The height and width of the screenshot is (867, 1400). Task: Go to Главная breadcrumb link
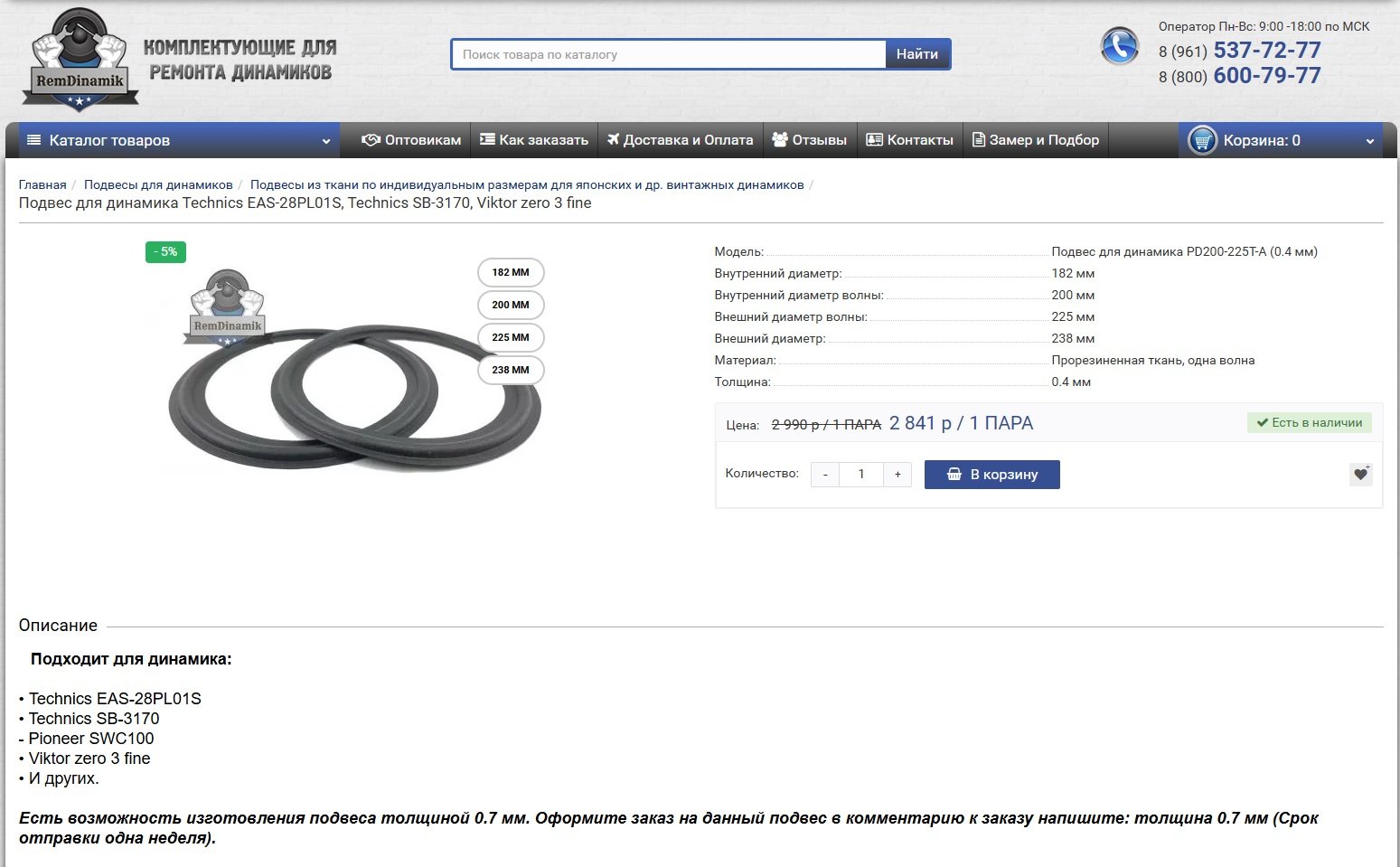[42, 185]
